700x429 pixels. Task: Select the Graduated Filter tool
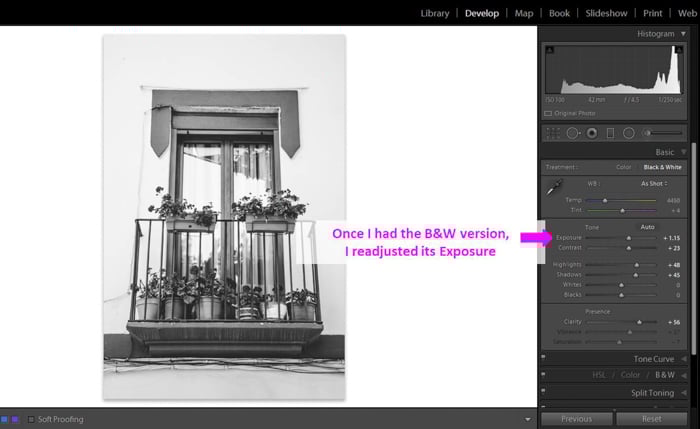coord(610,133)
